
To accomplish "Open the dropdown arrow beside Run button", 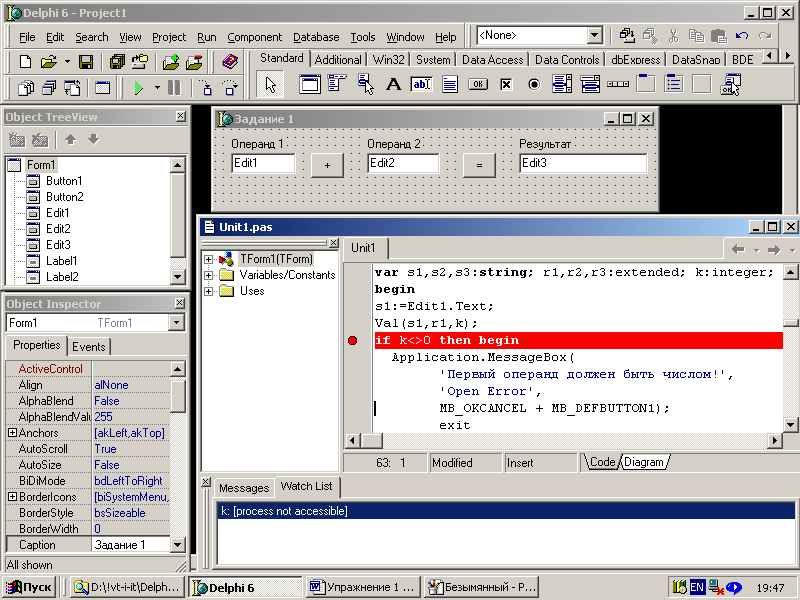I will 157,88.
